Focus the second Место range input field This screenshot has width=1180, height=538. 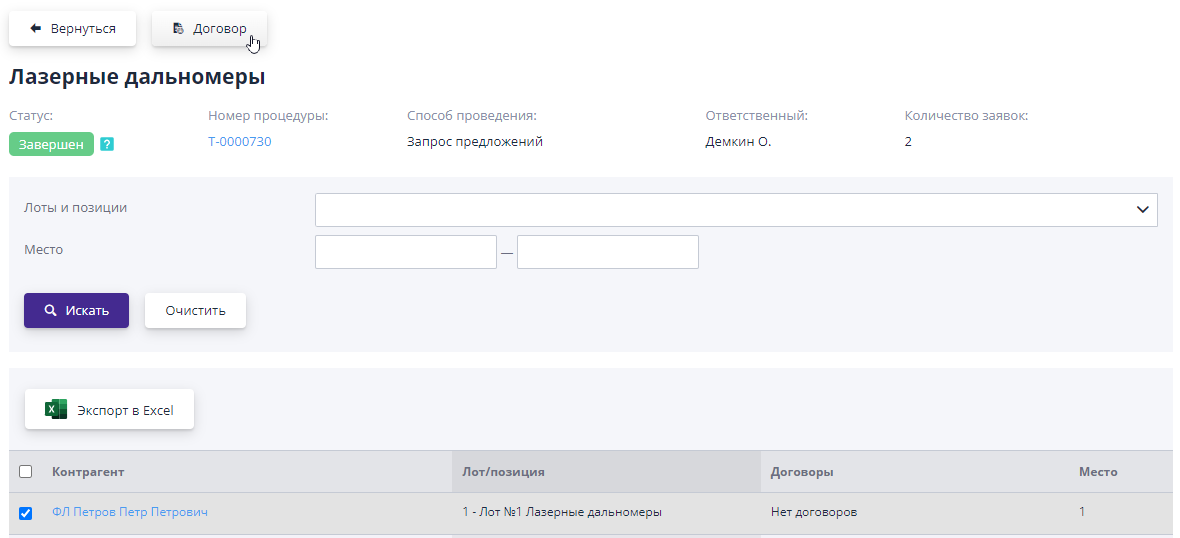coord(607,252)
